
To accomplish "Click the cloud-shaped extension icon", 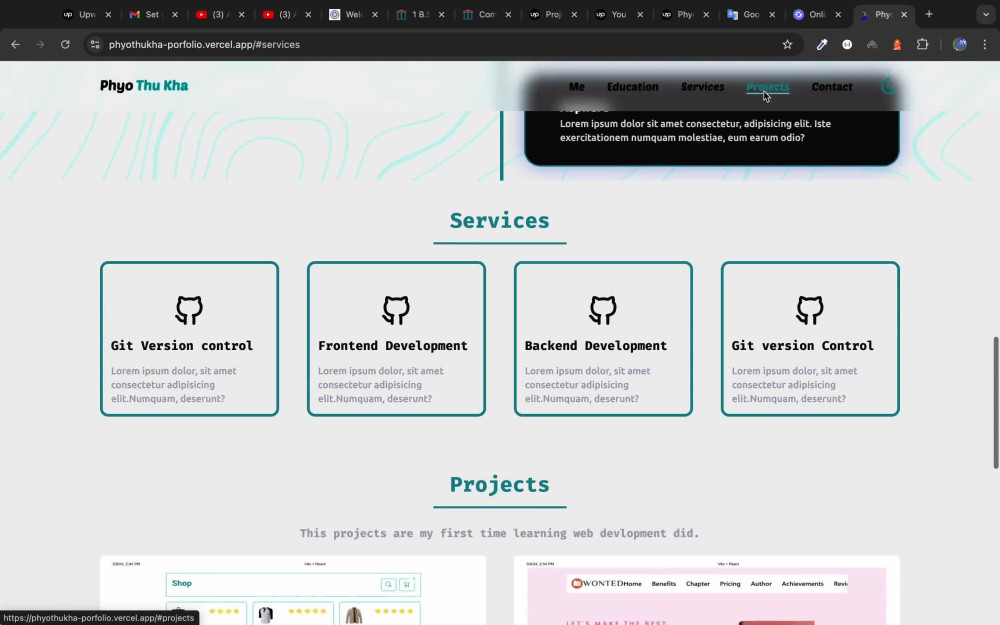I will [x=872, y=45].
